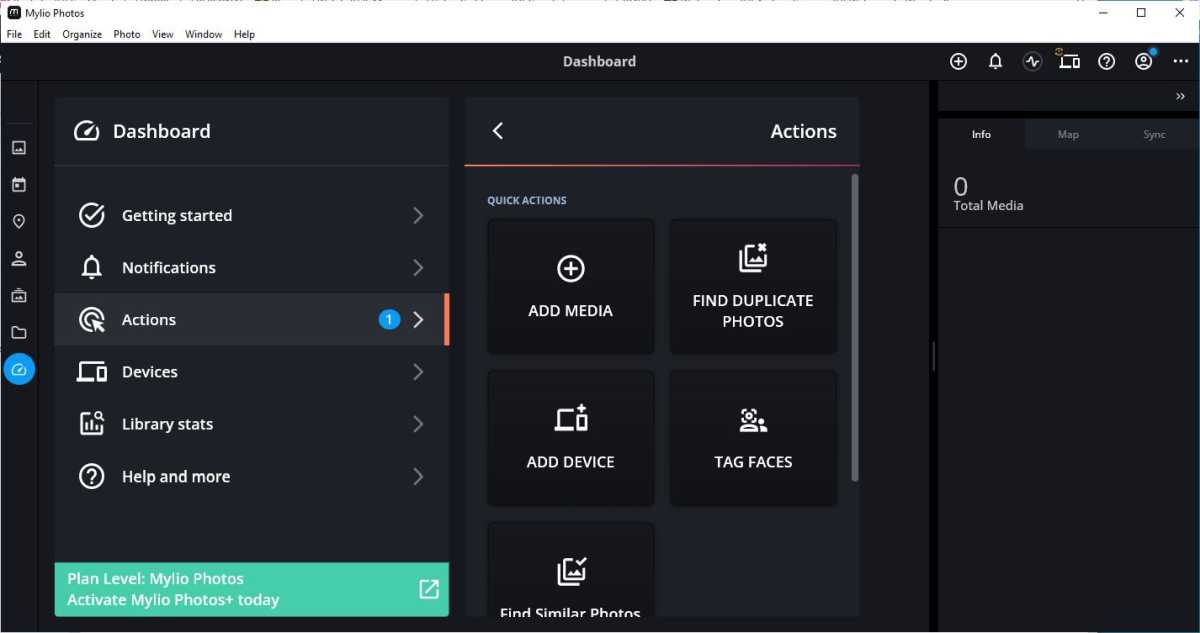The image size is (1200, 633).
Task: Click the ADD DEVICE quick action card
Action: 570,438
